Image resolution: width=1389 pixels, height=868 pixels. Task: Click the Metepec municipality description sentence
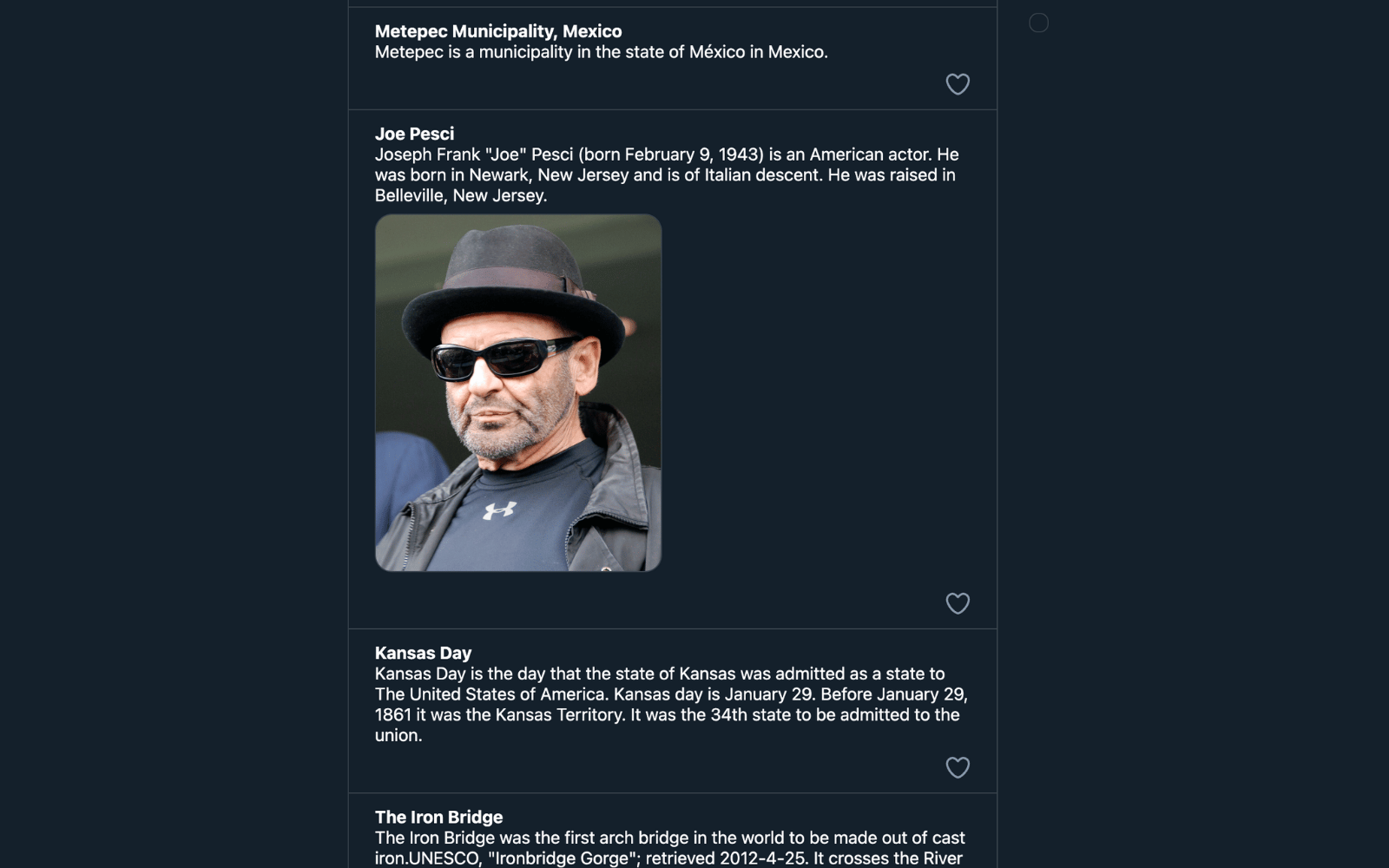point(601,52)
